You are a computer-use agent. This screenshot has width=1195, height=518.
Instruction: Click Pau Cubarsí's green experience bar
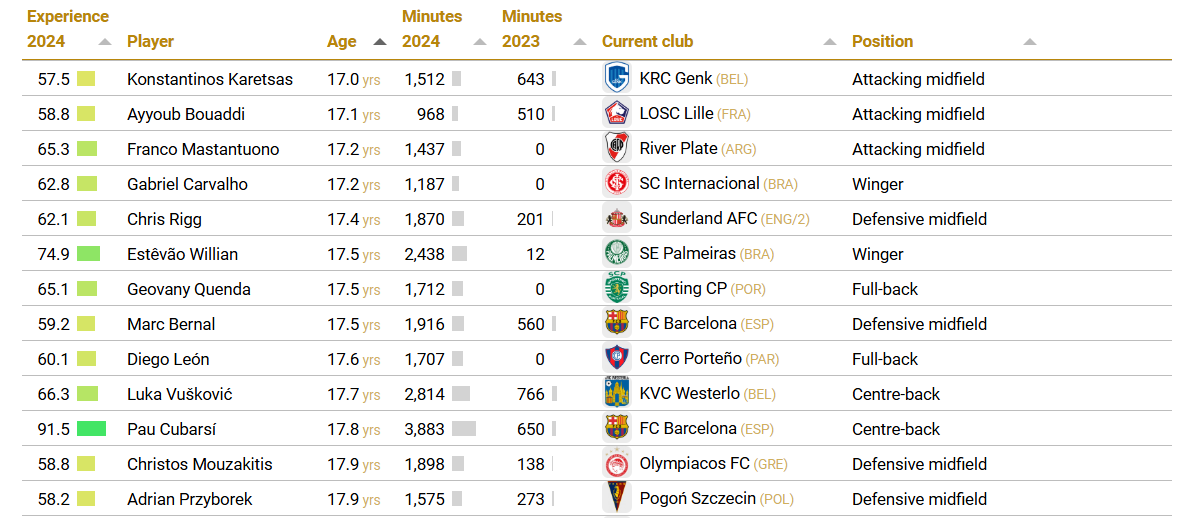coord(91,429)
